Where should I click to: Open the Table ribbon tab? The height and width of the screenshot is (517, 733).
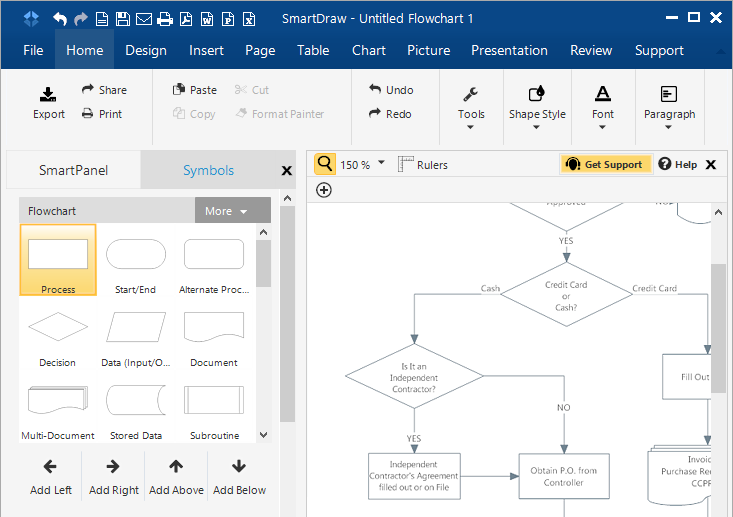[x=313, y=50]
